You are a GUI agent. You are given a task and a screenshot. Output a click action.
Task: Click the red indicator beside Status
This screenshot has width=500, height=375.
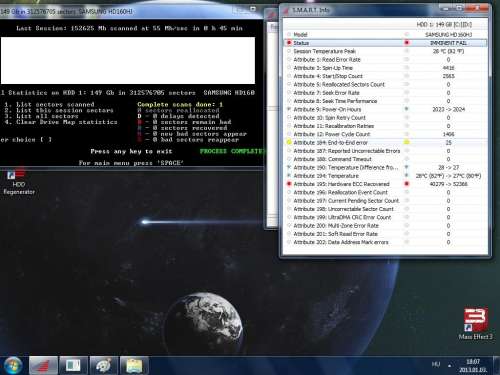289,43
